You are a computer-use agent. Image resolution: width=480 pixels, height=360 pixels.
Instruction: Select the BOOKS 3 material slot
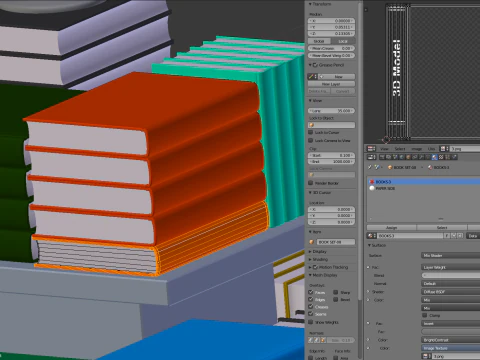424,182
